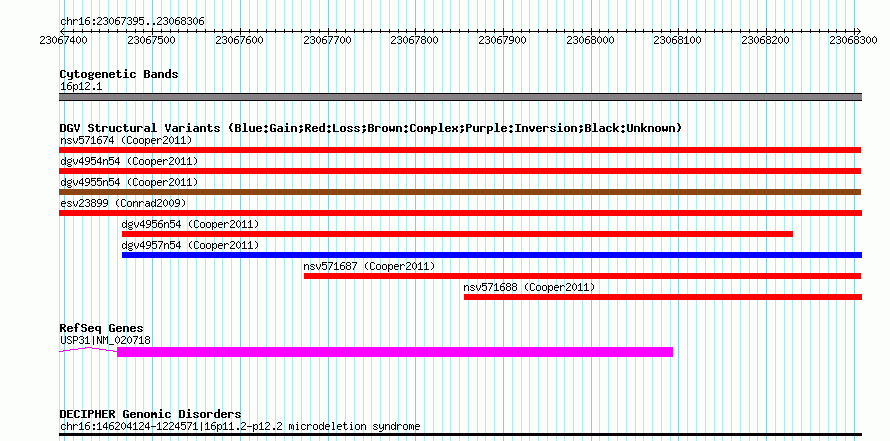Click ruler tick label 23068000
The width and height of the screenshot is (890, 441).
[x=590, y=40]
